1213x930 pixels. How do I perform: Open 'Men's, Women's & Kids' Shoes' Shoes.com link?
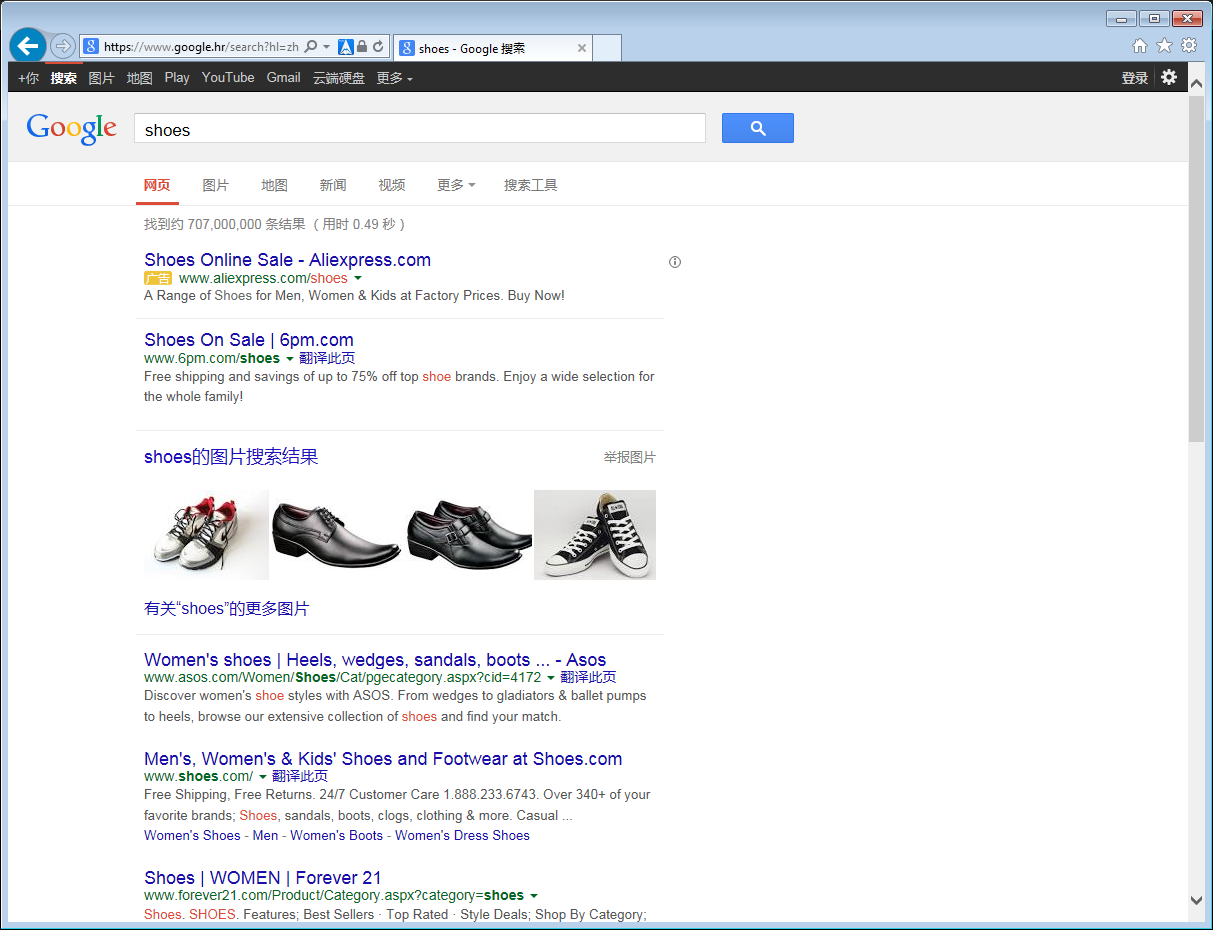pyautogui.click(x=383, y=759)
